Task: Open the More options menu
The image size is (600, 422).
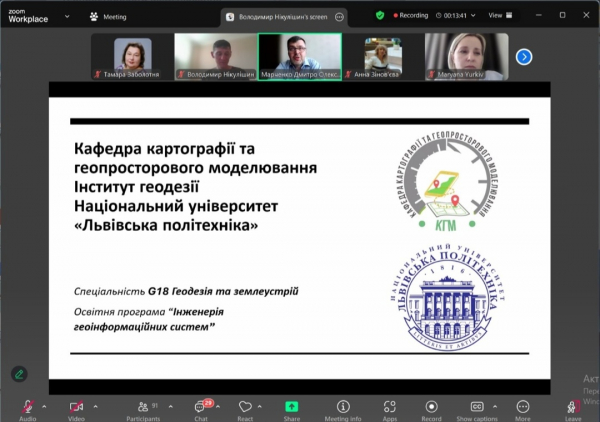Action: [x=523, y=407]
